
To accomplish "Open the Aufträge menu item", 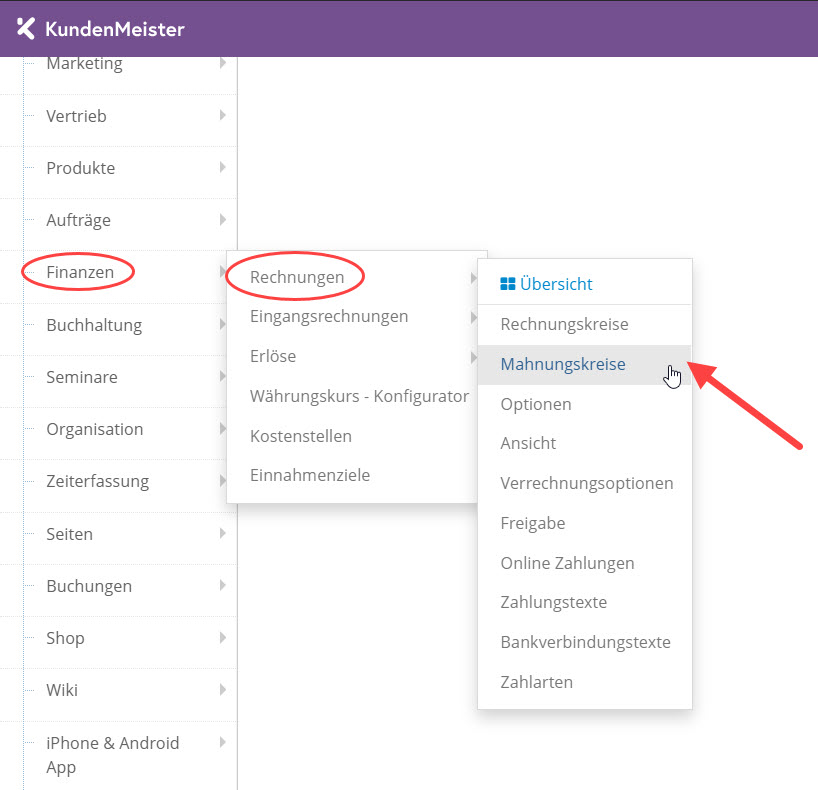I will (78, 220).
